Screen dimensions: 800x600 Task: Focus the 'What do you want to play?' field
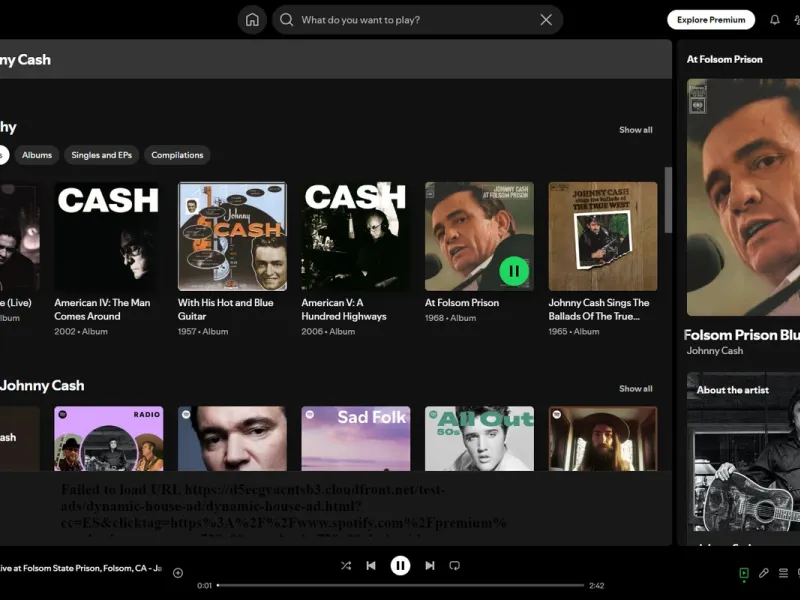point(417,20)
